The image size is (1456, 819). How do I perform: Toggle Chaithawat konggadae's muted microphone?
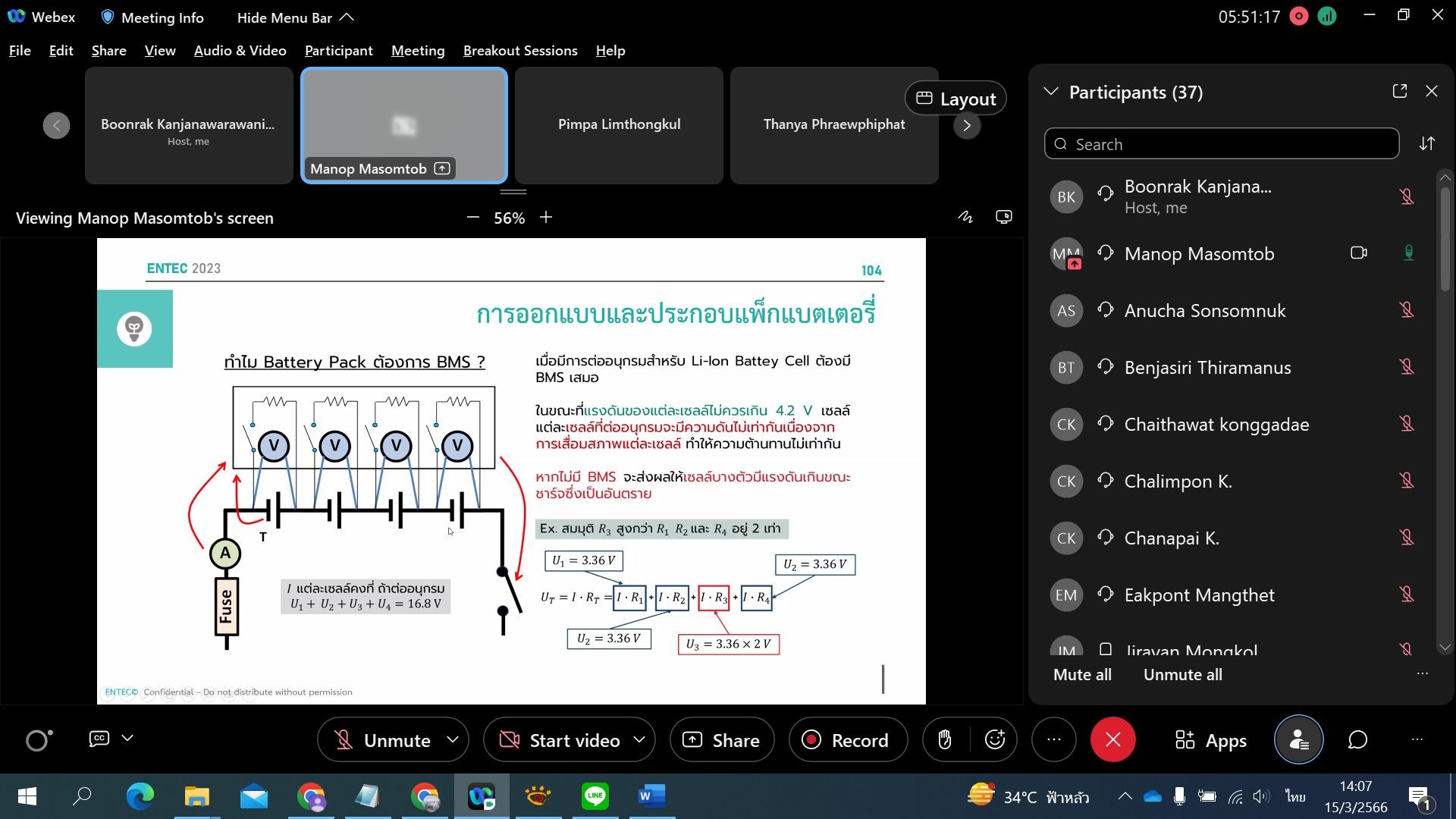(x=1407, y=424)
